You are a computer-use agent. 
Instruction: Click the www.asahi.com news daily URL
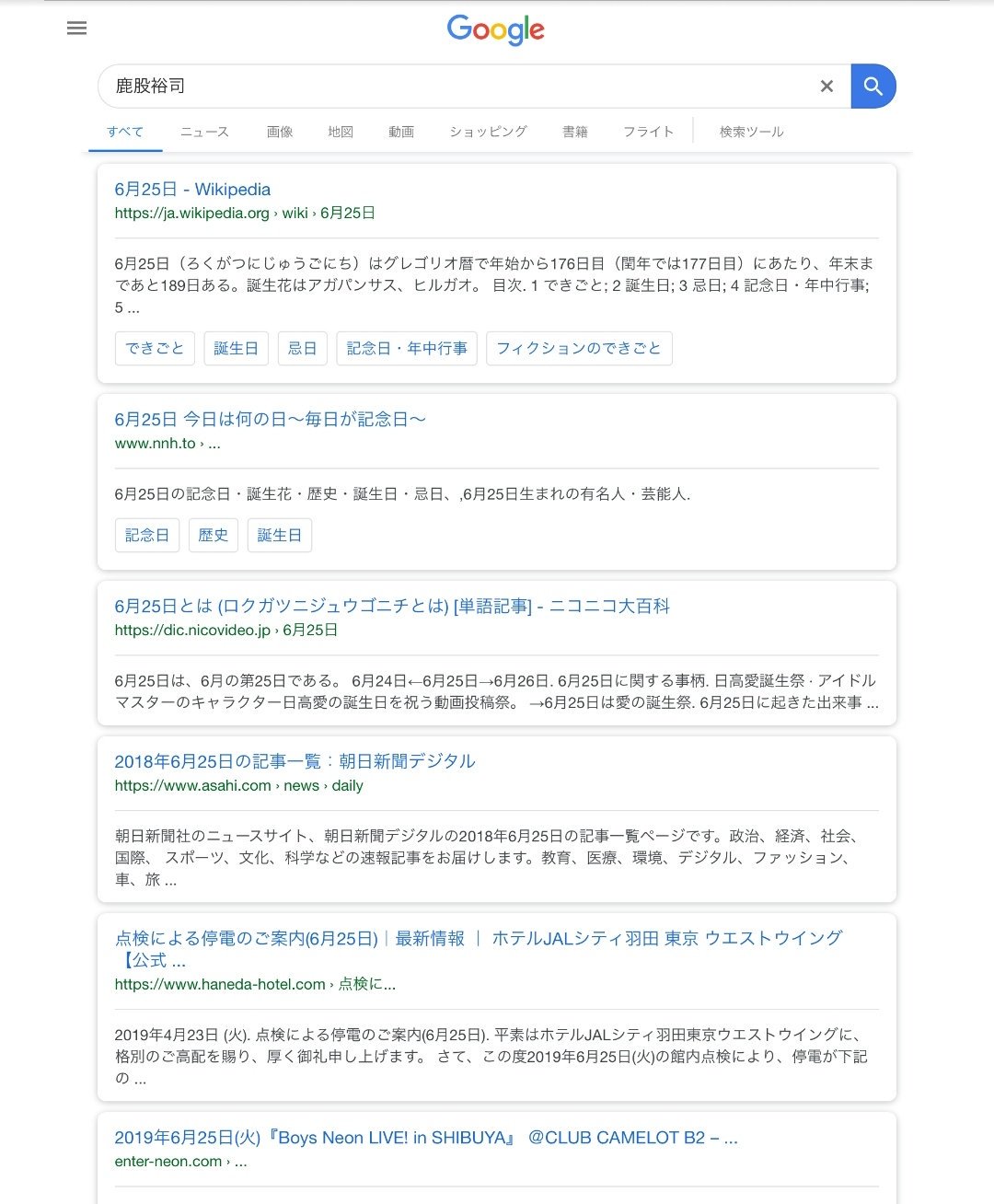click(x=239, y=785)
